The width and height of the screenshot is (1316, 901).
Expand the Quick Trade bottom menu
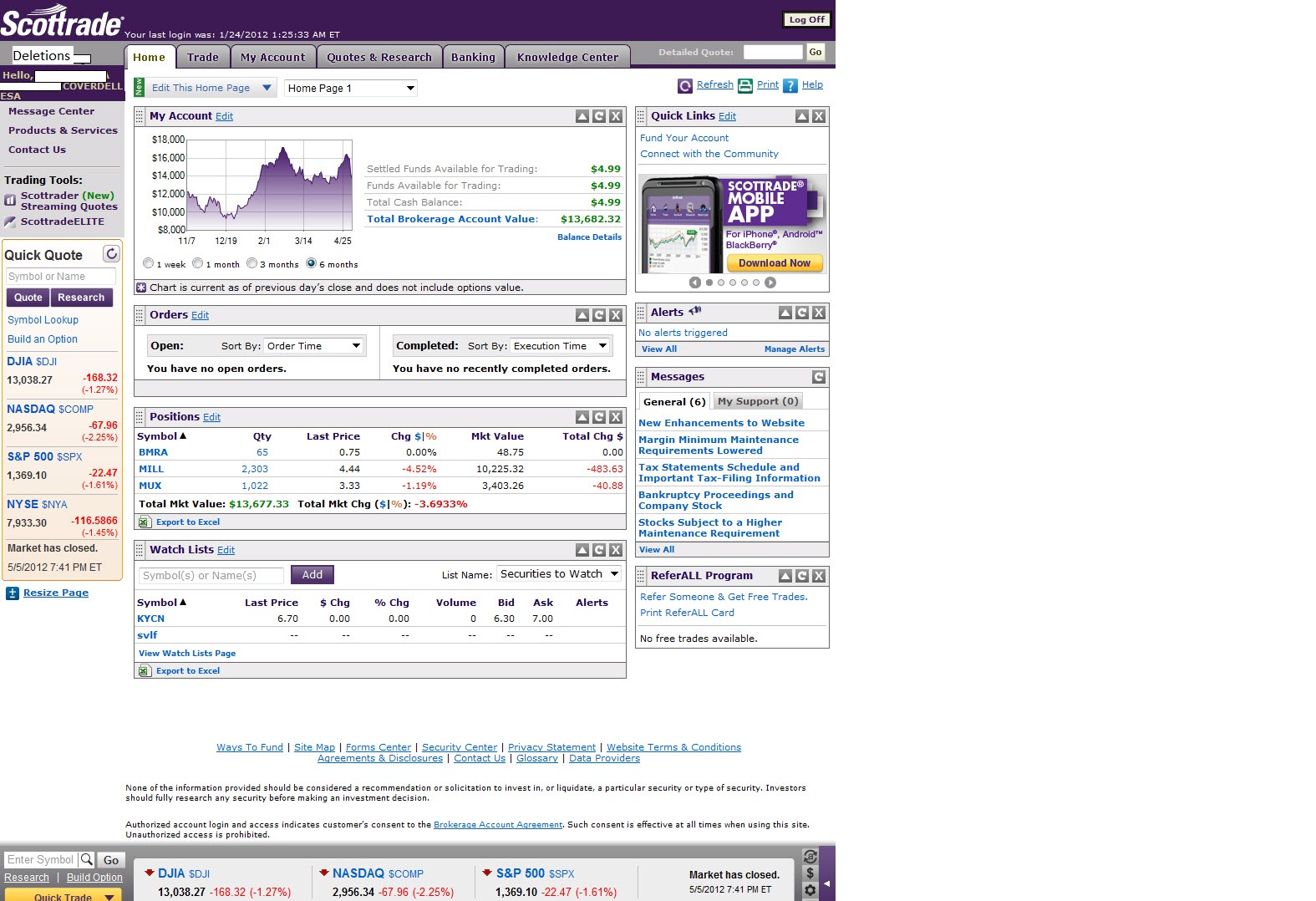pyautogui.click(x=109, y=897)
